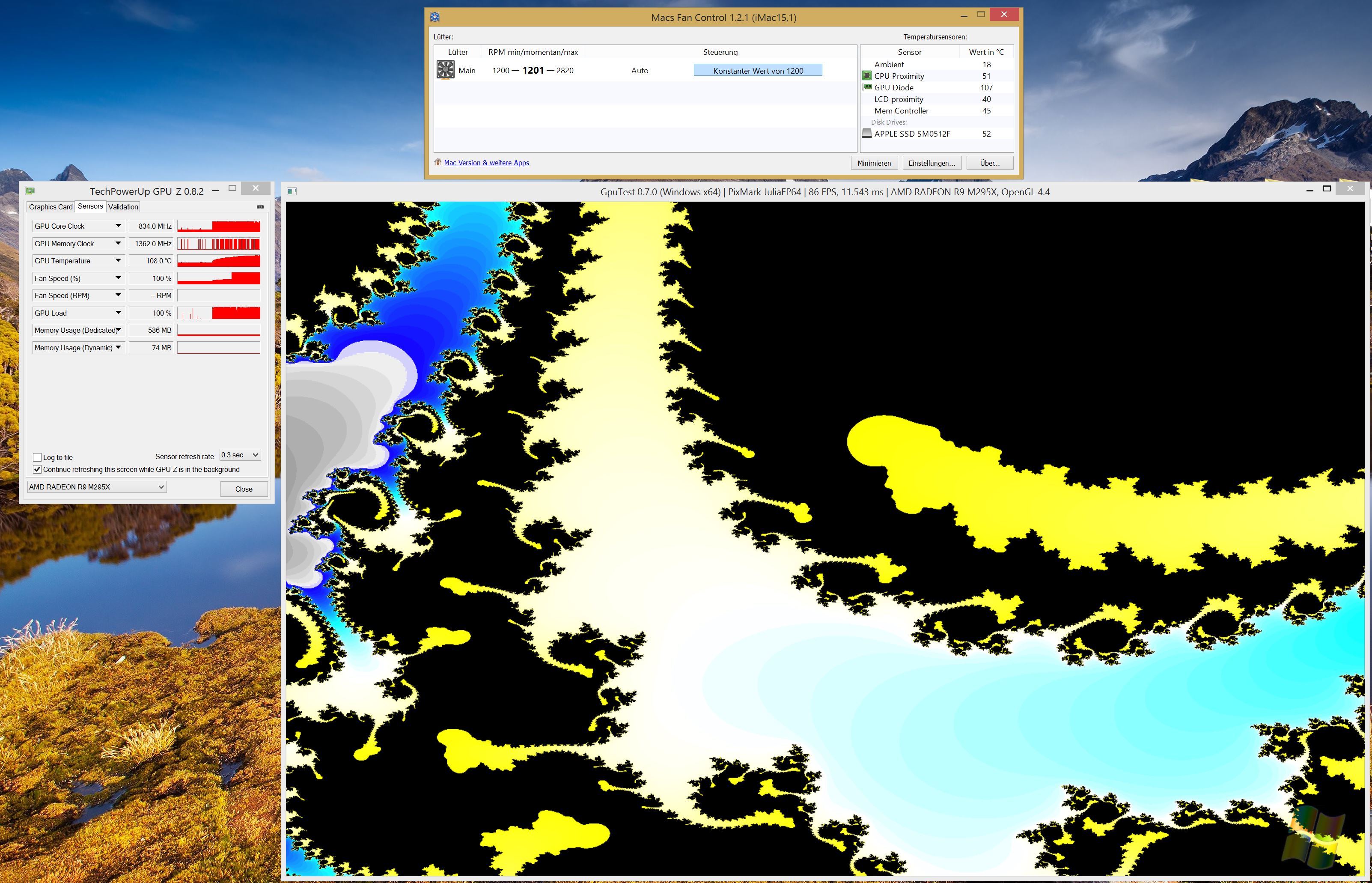Screen dimensions: 1372x883
Task: Click the Auto fan control option
Action: click(x=640, y=71)
